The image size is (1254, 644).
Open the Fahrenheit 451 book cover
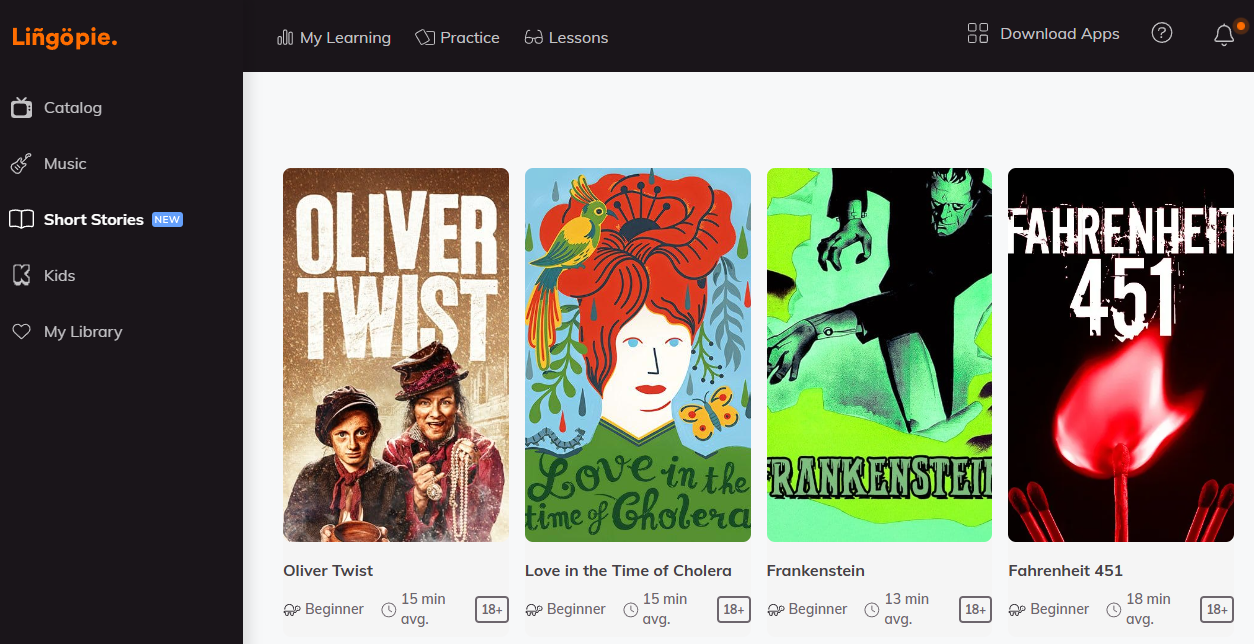(1120, 355)
